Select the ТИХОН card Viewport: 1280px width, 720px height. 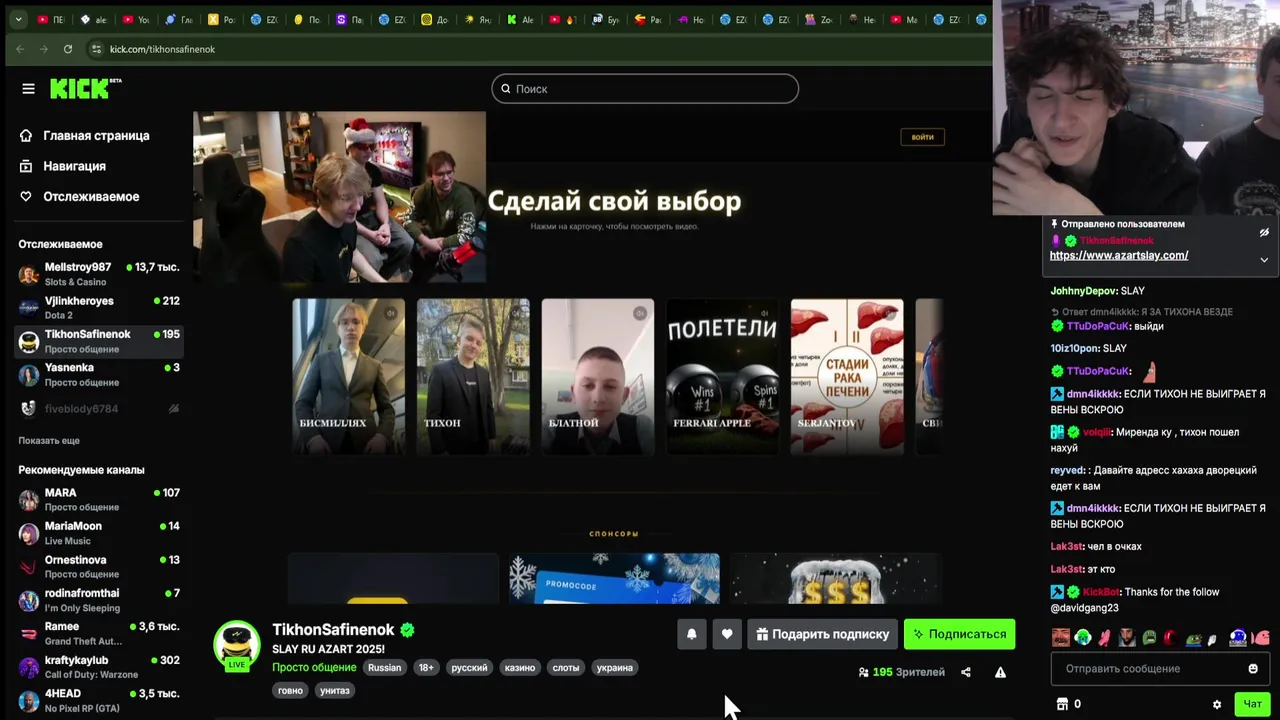(473, 376)
